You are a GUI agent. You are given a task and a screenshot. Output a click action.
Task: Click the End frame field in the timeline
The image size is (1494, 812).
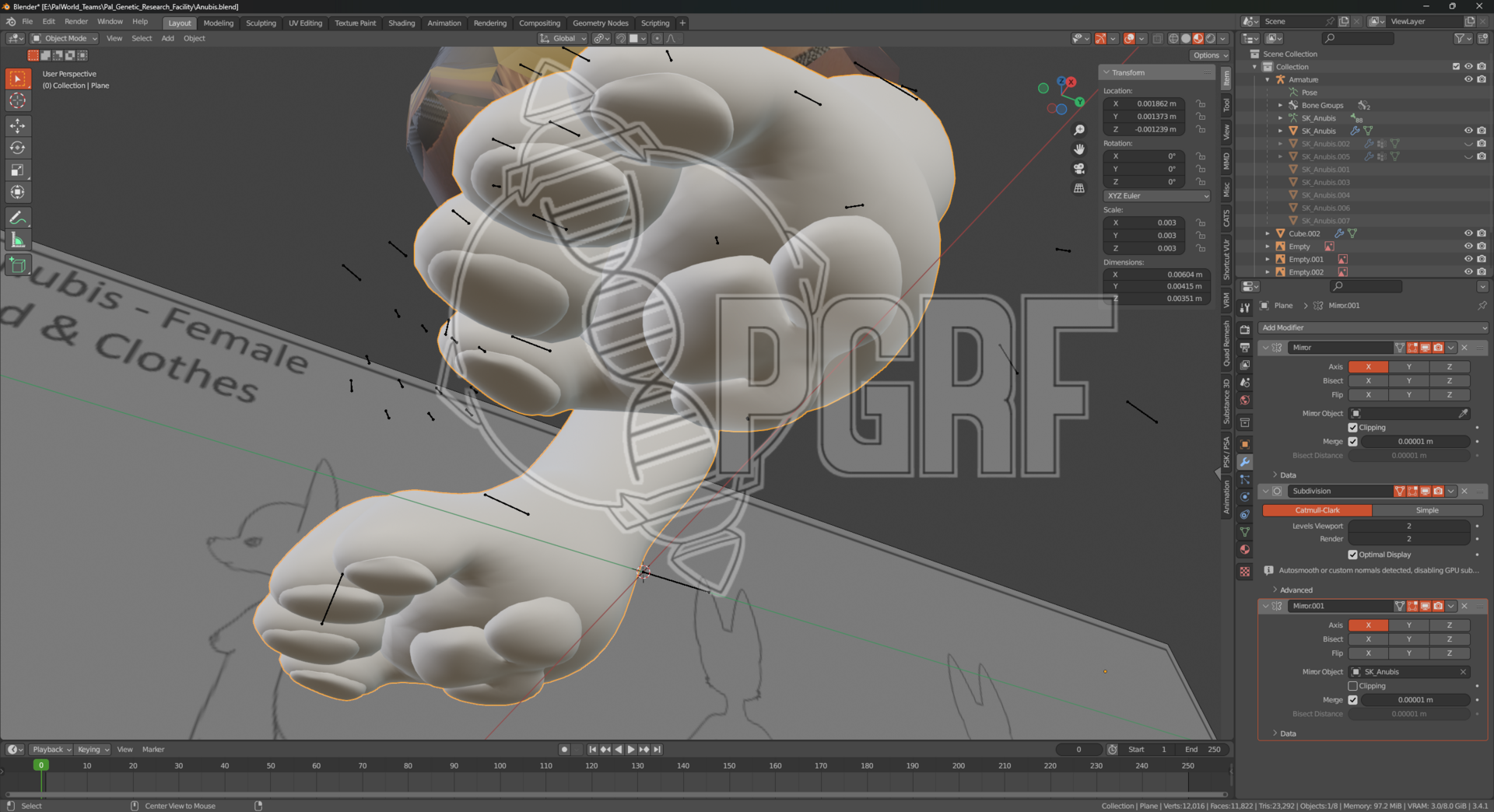tap(1202, 750)
